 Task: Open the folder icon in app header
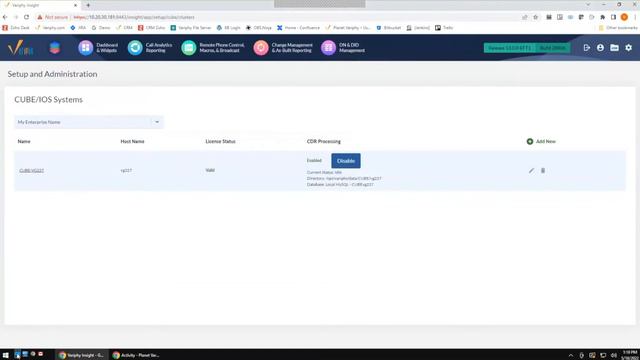pyautogui.click(x=614, y=48)
